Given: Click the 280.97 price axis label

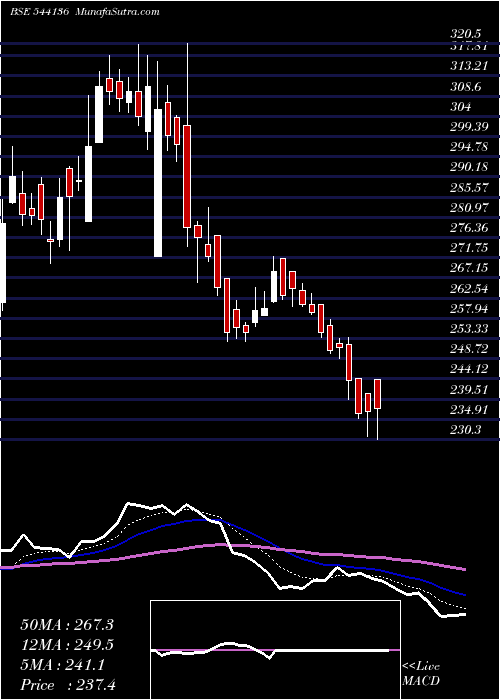Looking at the screenshot, I should 469,208.
